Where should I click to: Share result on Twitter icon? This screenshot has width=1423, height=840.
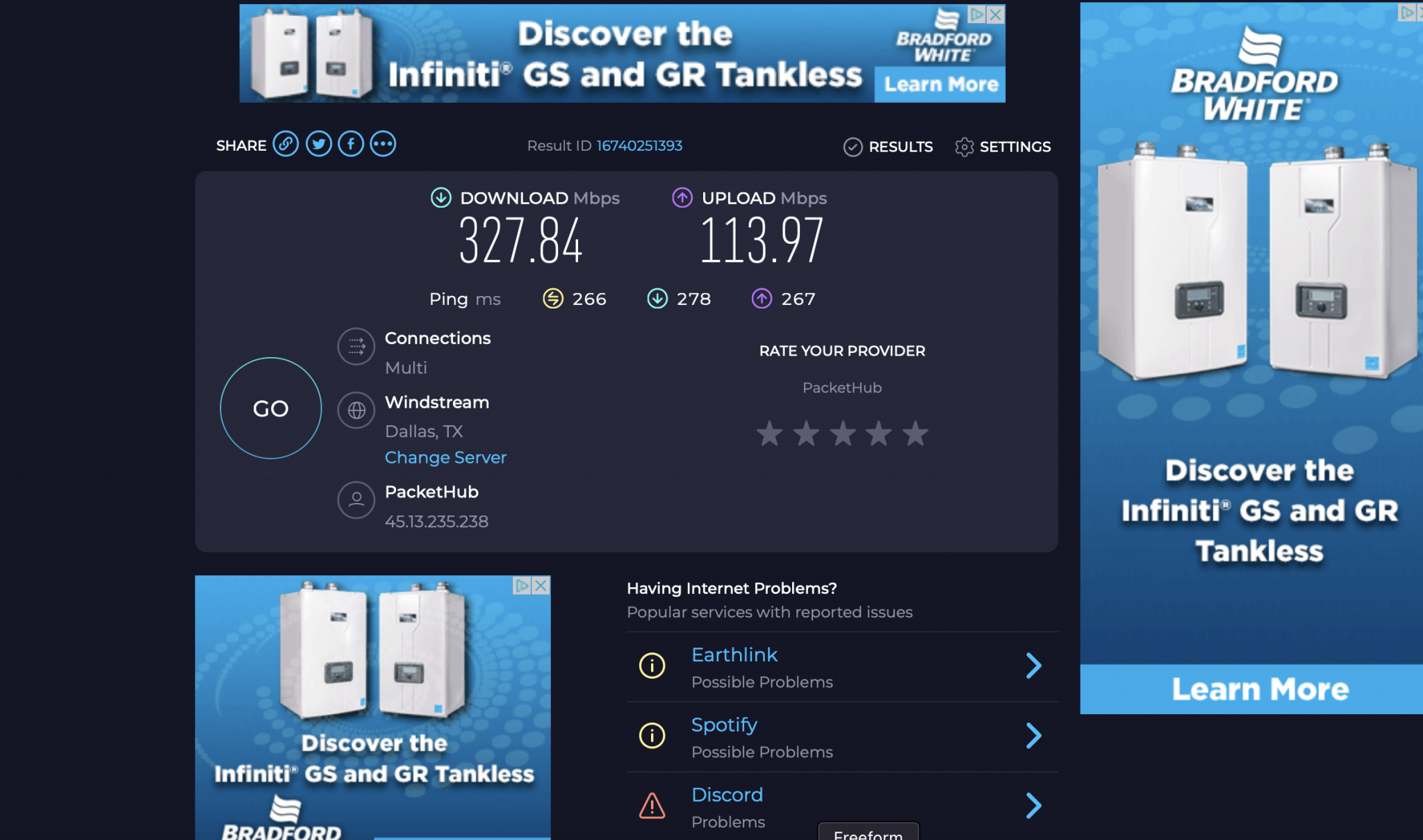318,144
